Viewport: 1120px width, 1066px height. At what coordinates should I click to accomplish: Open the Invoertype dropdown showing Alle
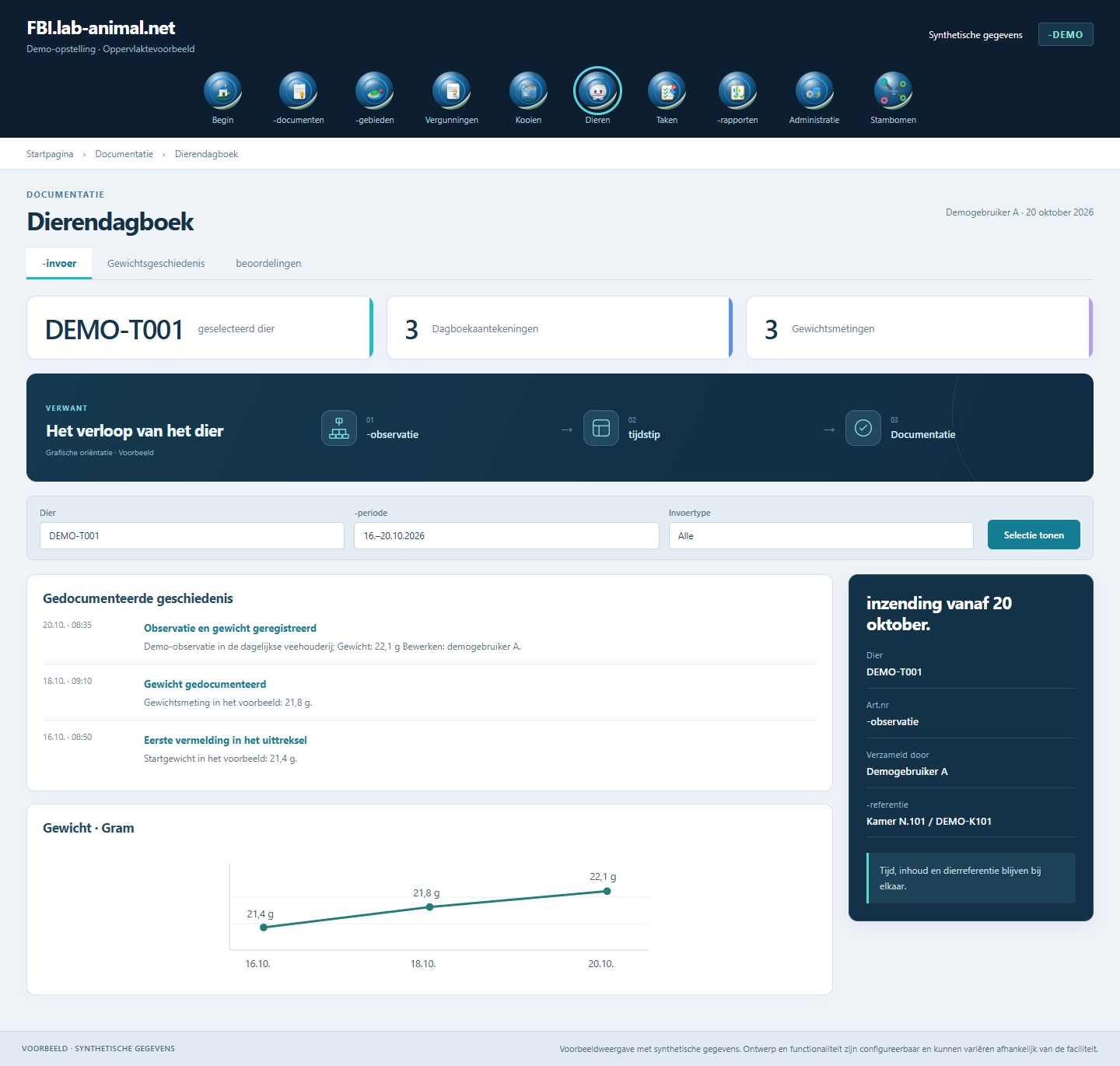coord(821,536)
